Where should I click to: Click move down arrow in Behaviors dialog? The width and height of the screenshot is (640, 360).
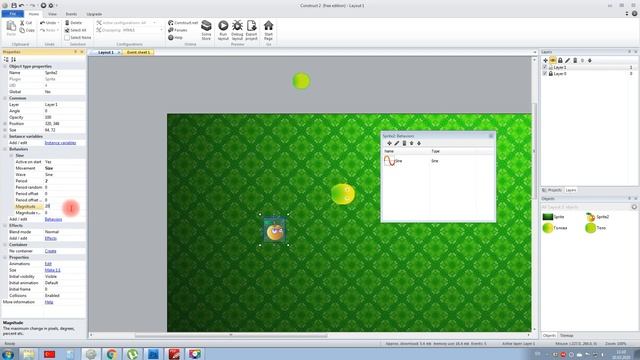coord(419,143)
